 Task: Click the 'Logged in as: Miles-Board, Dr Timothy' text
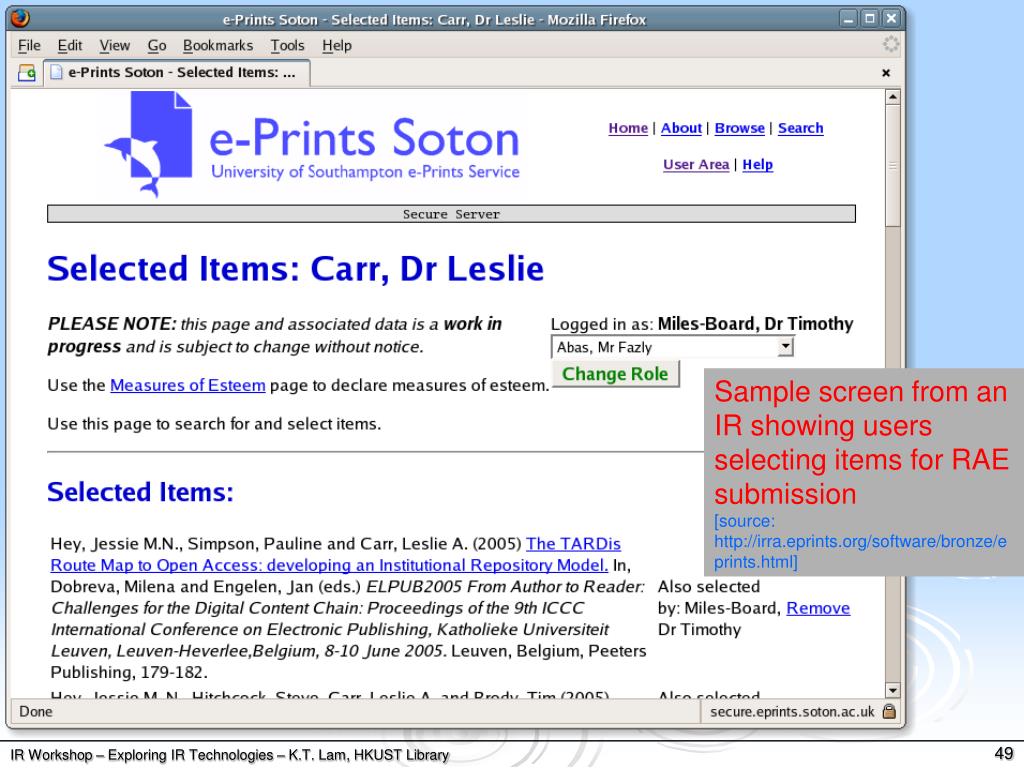tap(702, 324)
